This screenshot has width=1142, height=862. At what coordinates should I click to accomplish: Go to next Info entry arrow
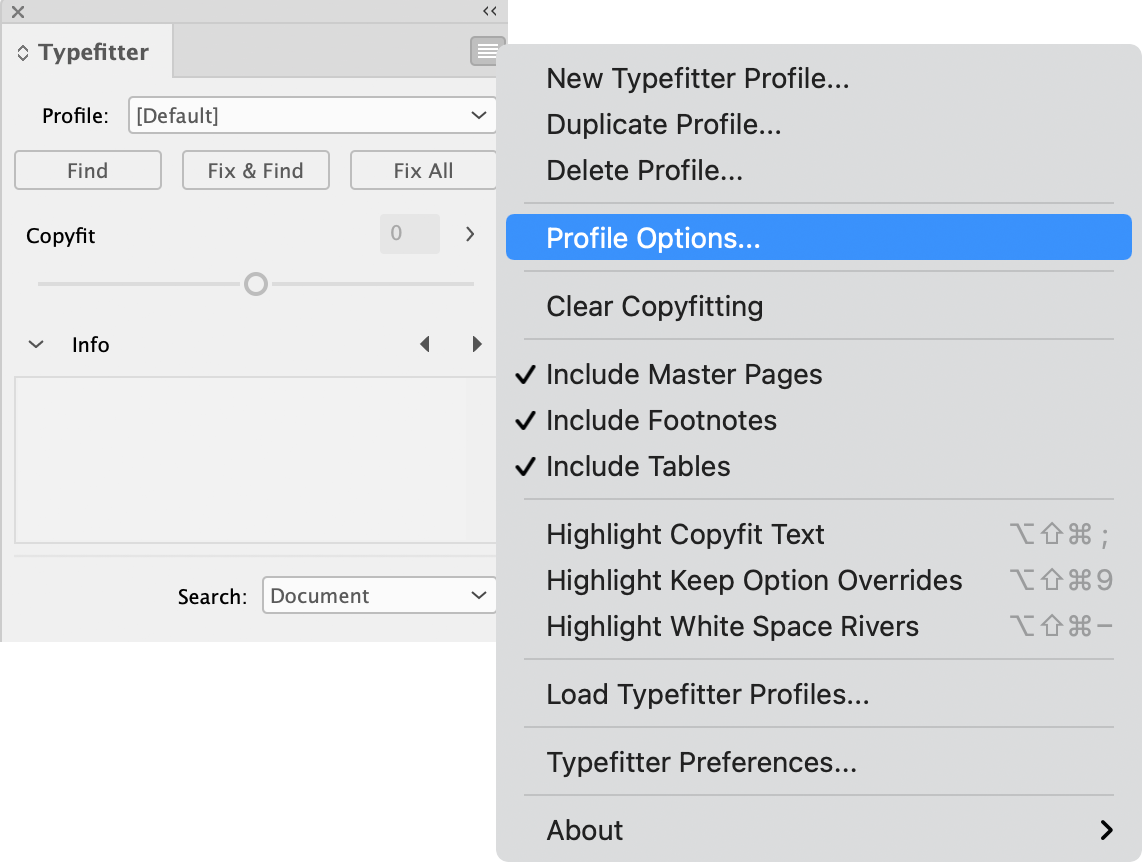pyautogui.click(x=477, y=344)
